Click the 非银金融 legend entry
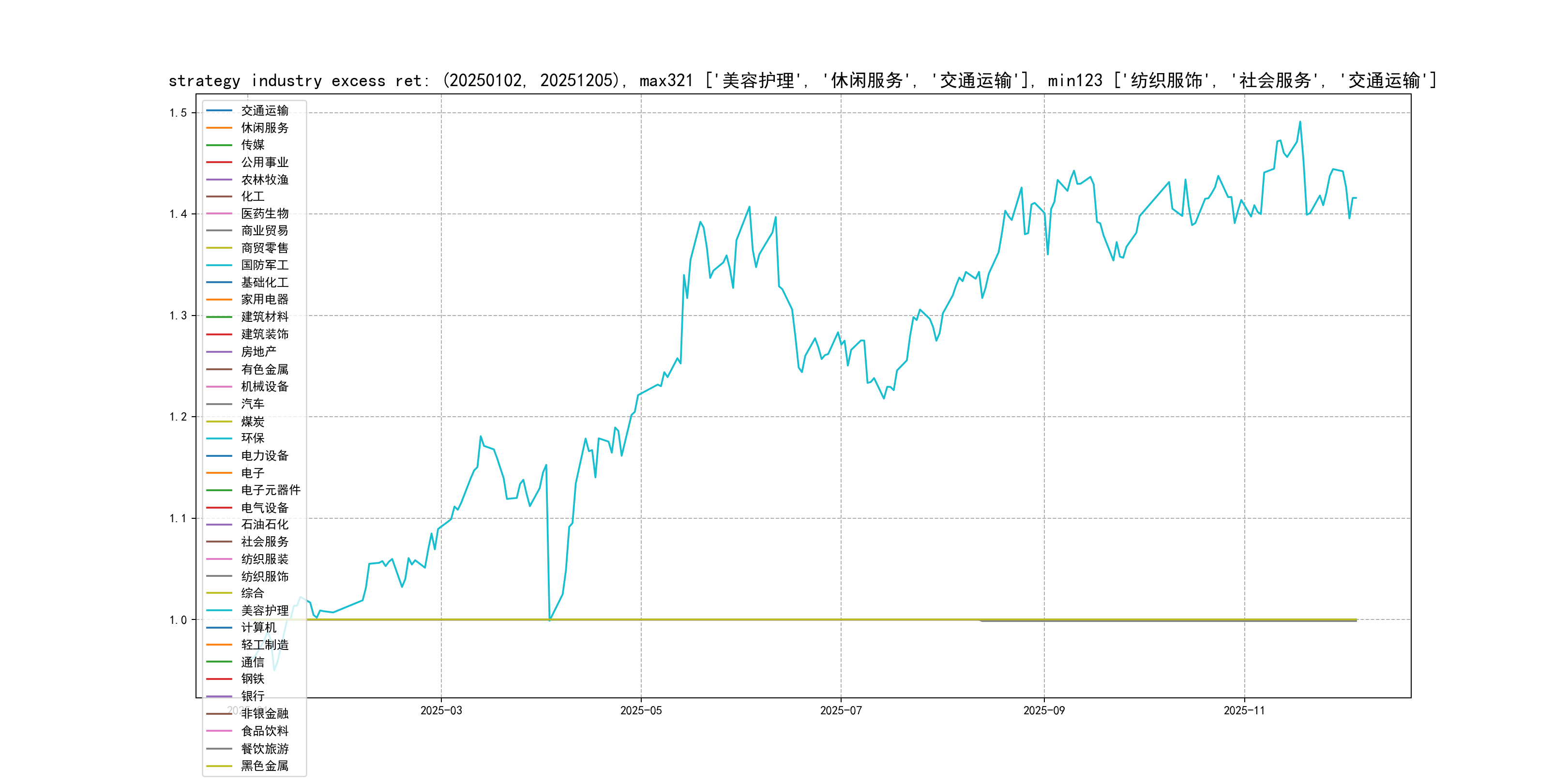 pos(264,714)
